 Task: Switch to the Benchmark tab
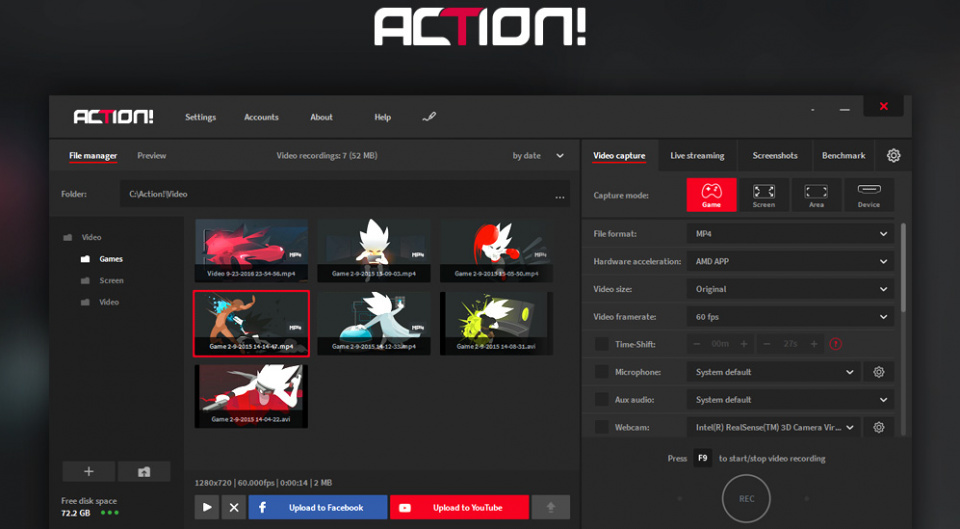point(843,156)
